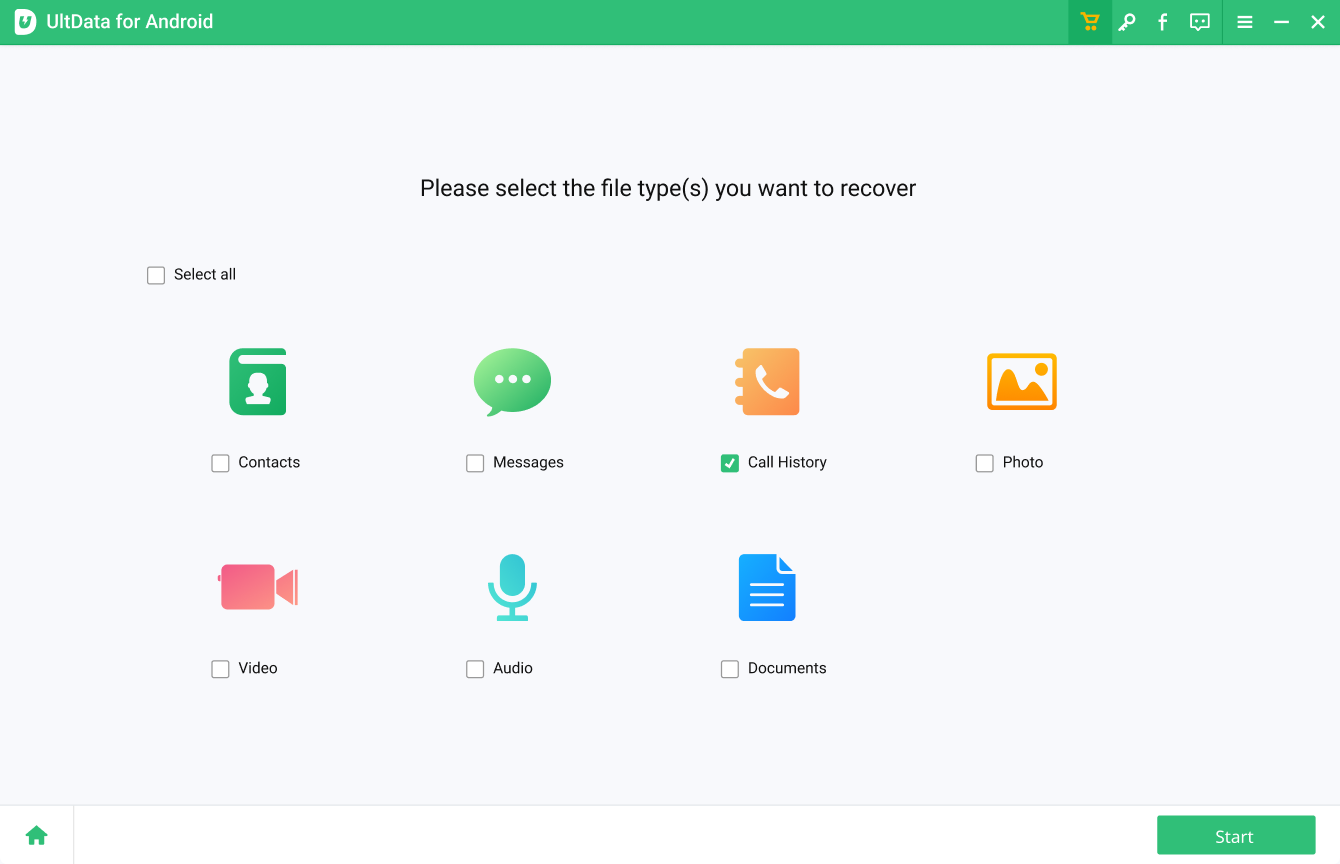Select the blue Documents file icon
1340x864 pixels.
pos(767,587)
